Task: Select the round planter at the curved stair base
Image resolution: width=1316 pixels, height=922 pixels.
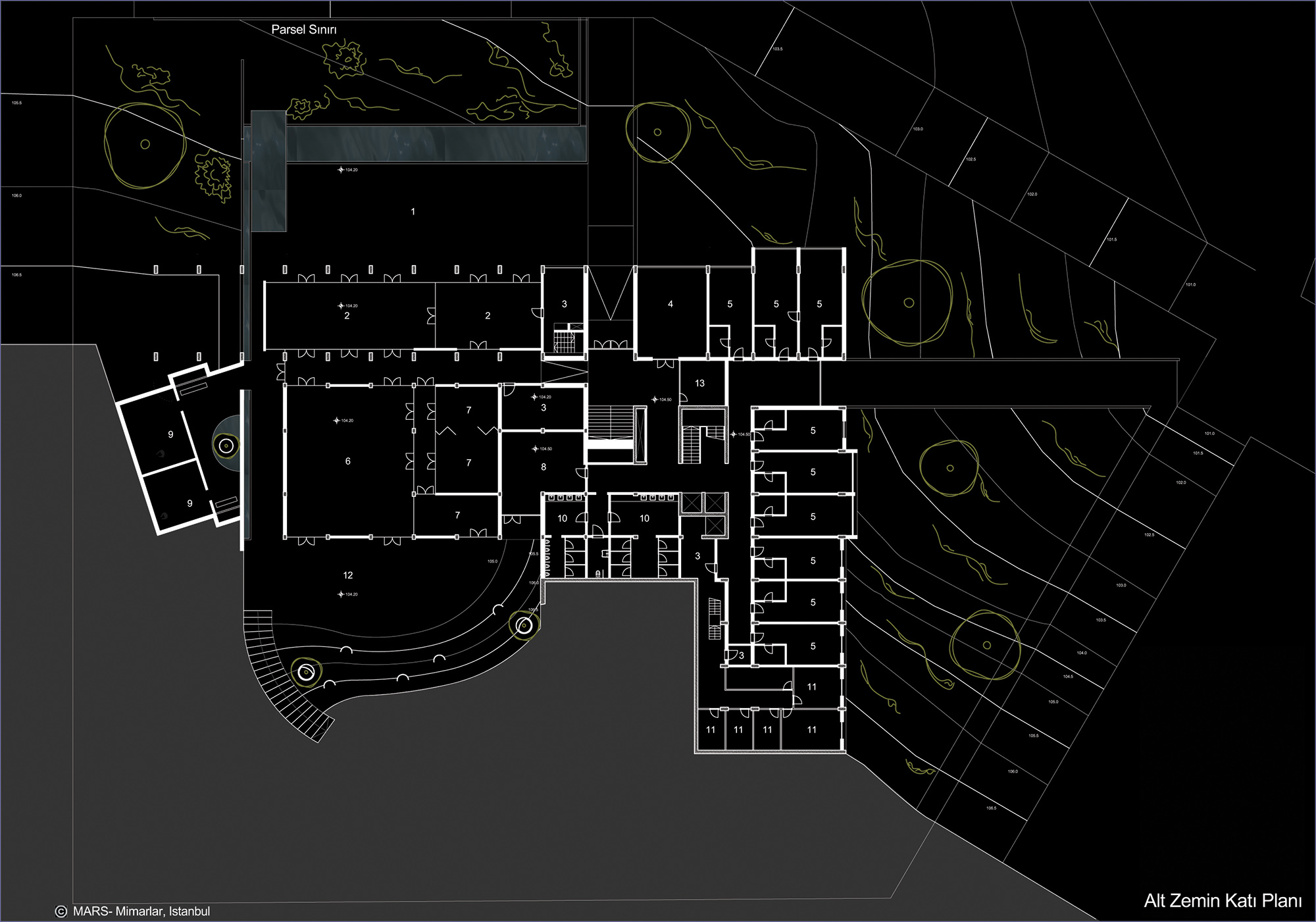Action: pos(306,672)
